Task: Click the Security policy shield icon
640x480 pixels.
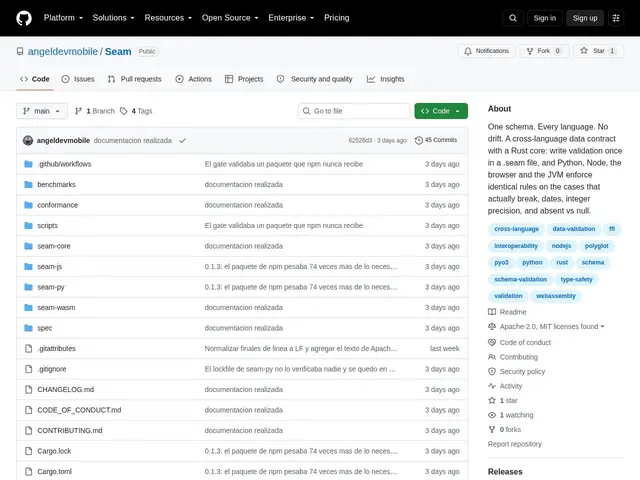Action: coord(492,371)
